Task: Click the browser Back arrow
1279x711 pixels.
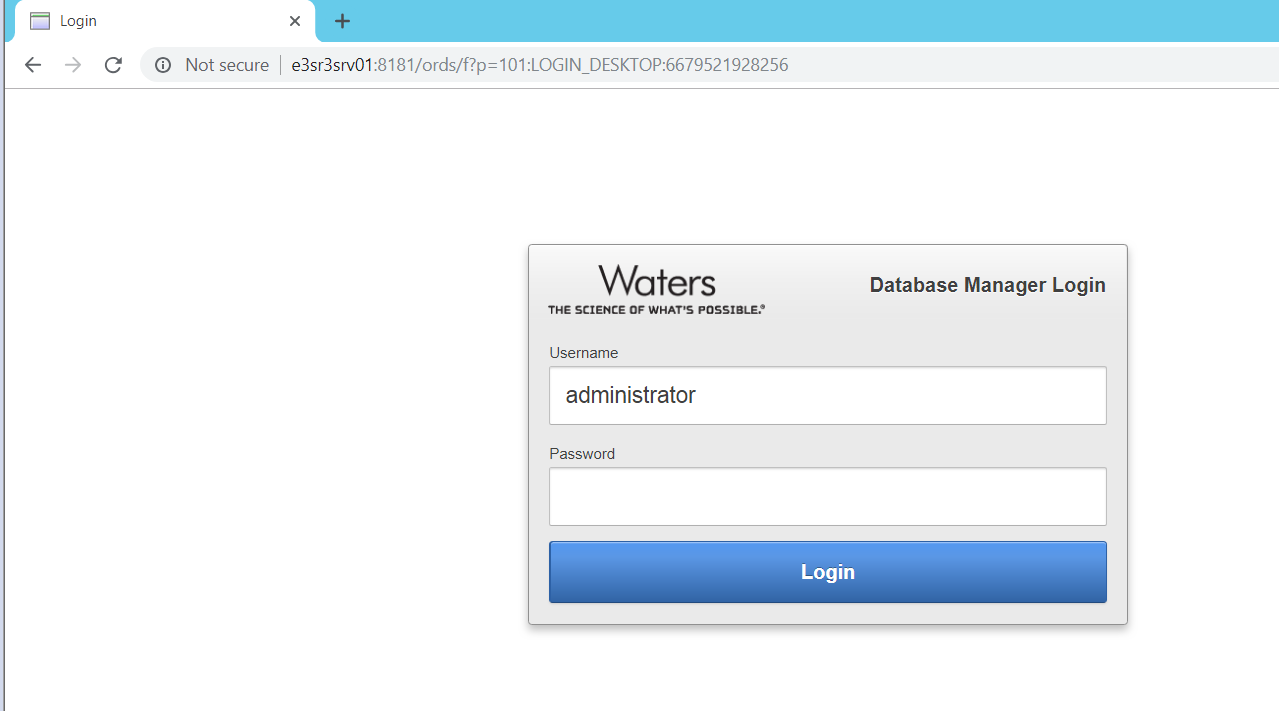Action: tap(33, 65)
